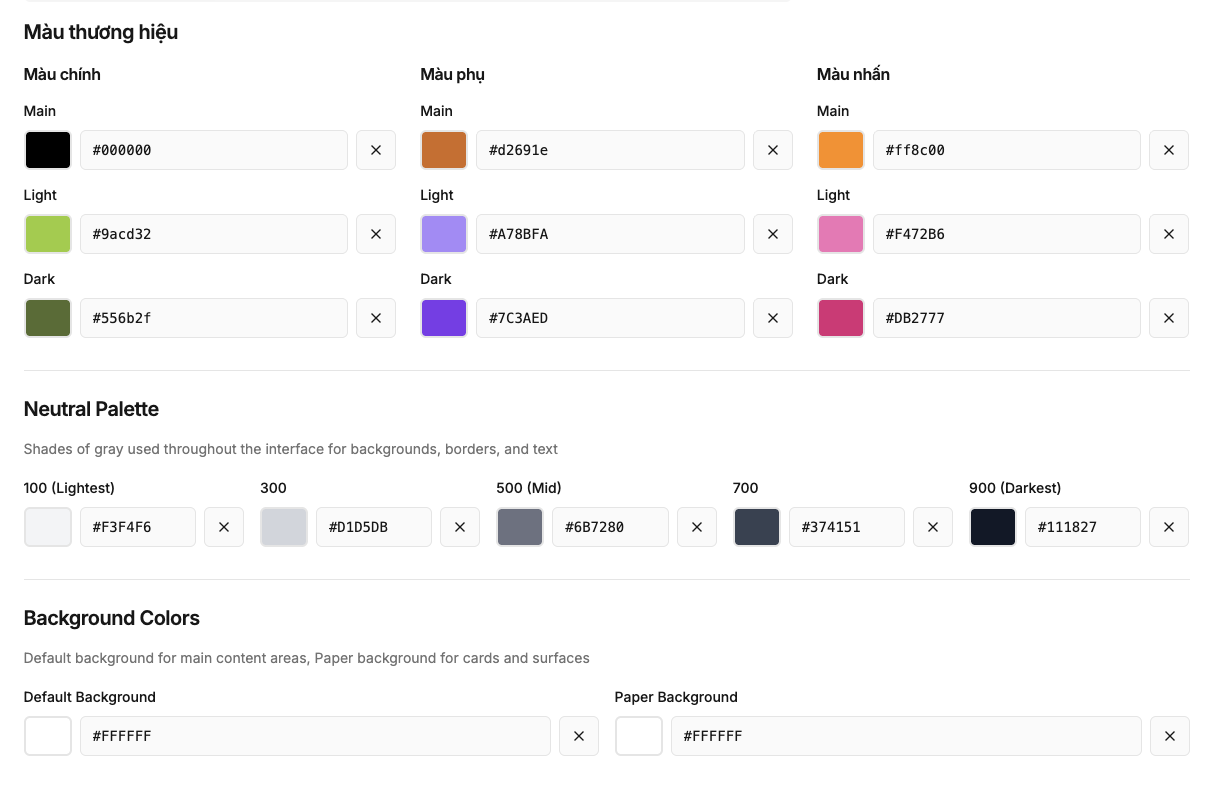Click the #F472B6 hex input field
1214x787 pixels.
tap(1005, 234)
